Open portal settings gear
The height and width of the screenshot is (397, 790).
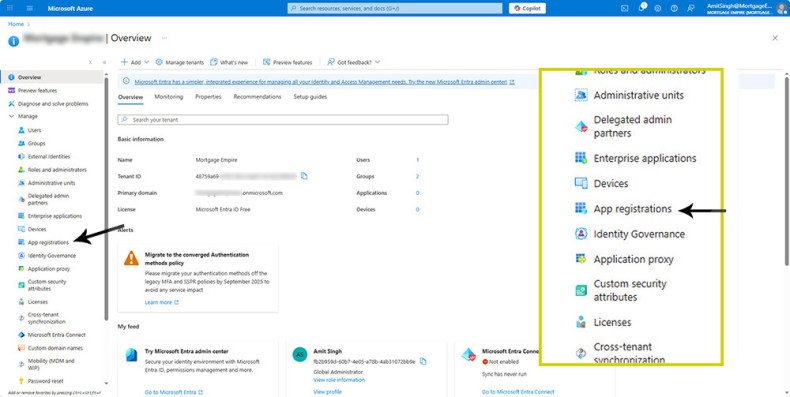[x=658, y=8]
